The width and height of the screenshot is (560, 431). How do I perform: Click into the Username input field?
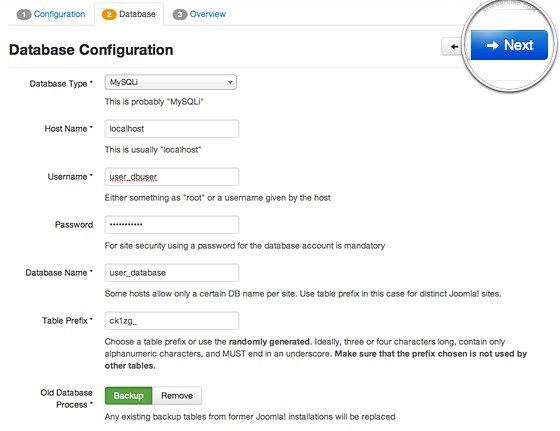172,177
